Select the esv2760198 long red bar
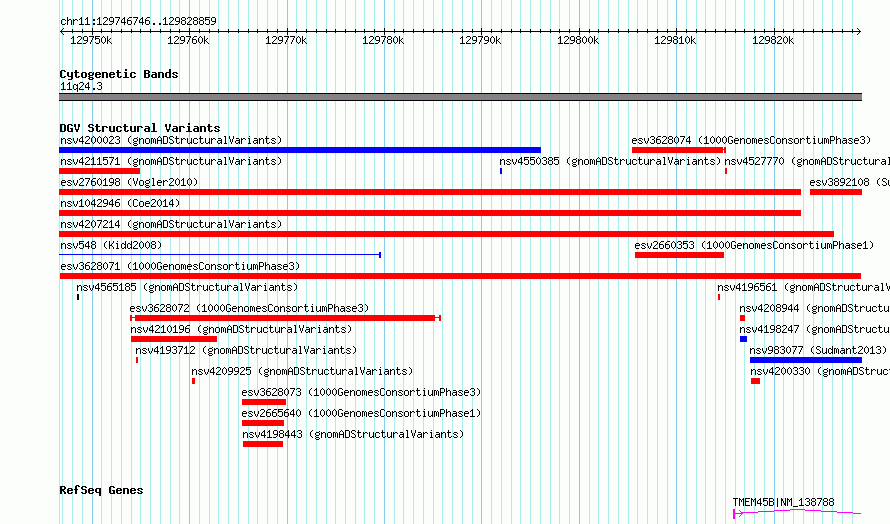This screenshot has width=890, height=524. pyautogui.click(x=430, y=192)
